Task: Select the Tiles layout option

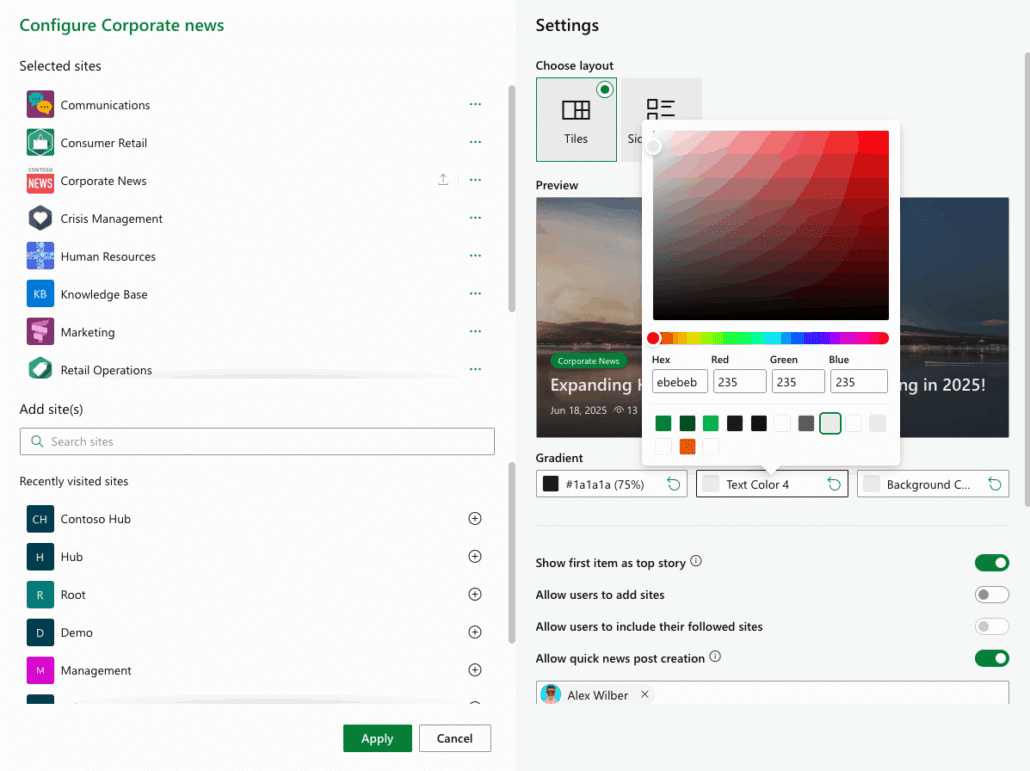Action: [x=576, y=120]
